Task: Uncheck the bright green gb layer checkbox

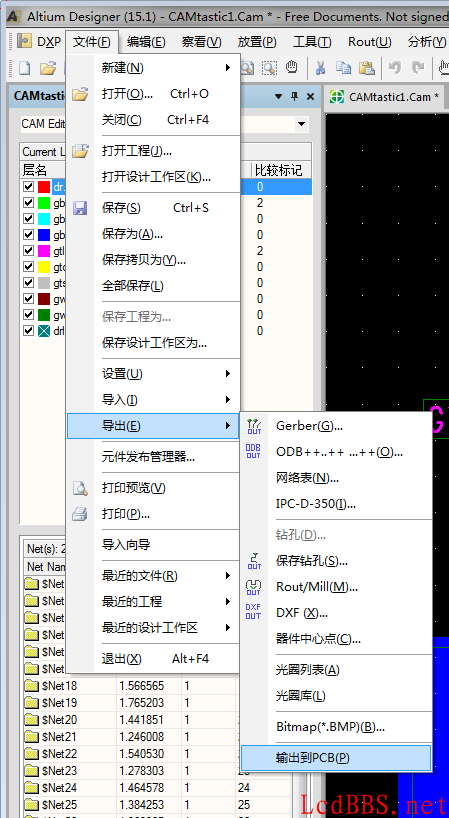Action: (x=28, y=203)
